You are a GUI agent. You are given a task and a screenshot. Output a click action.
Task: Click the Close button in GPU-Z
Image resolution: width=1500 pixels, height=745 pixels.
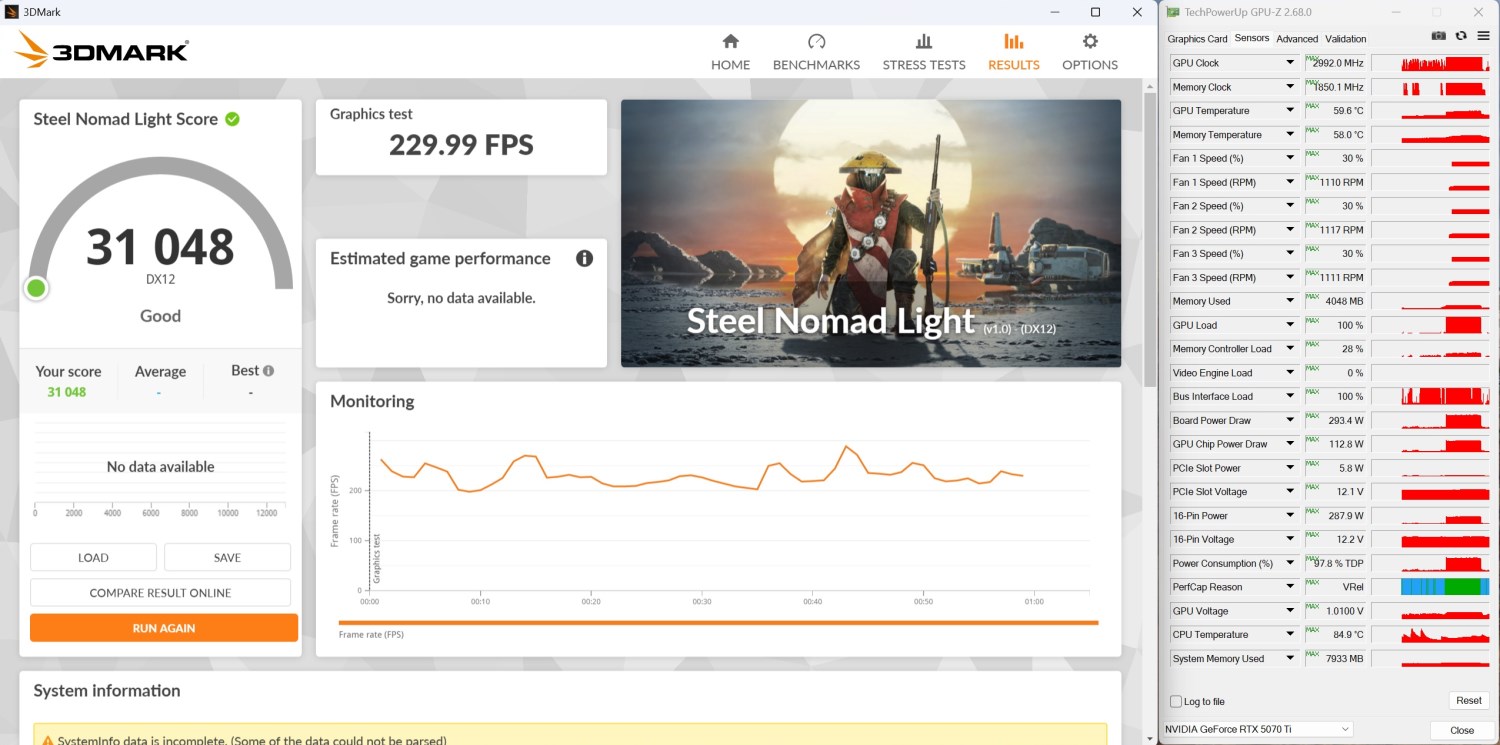(x=1462, y=730)
